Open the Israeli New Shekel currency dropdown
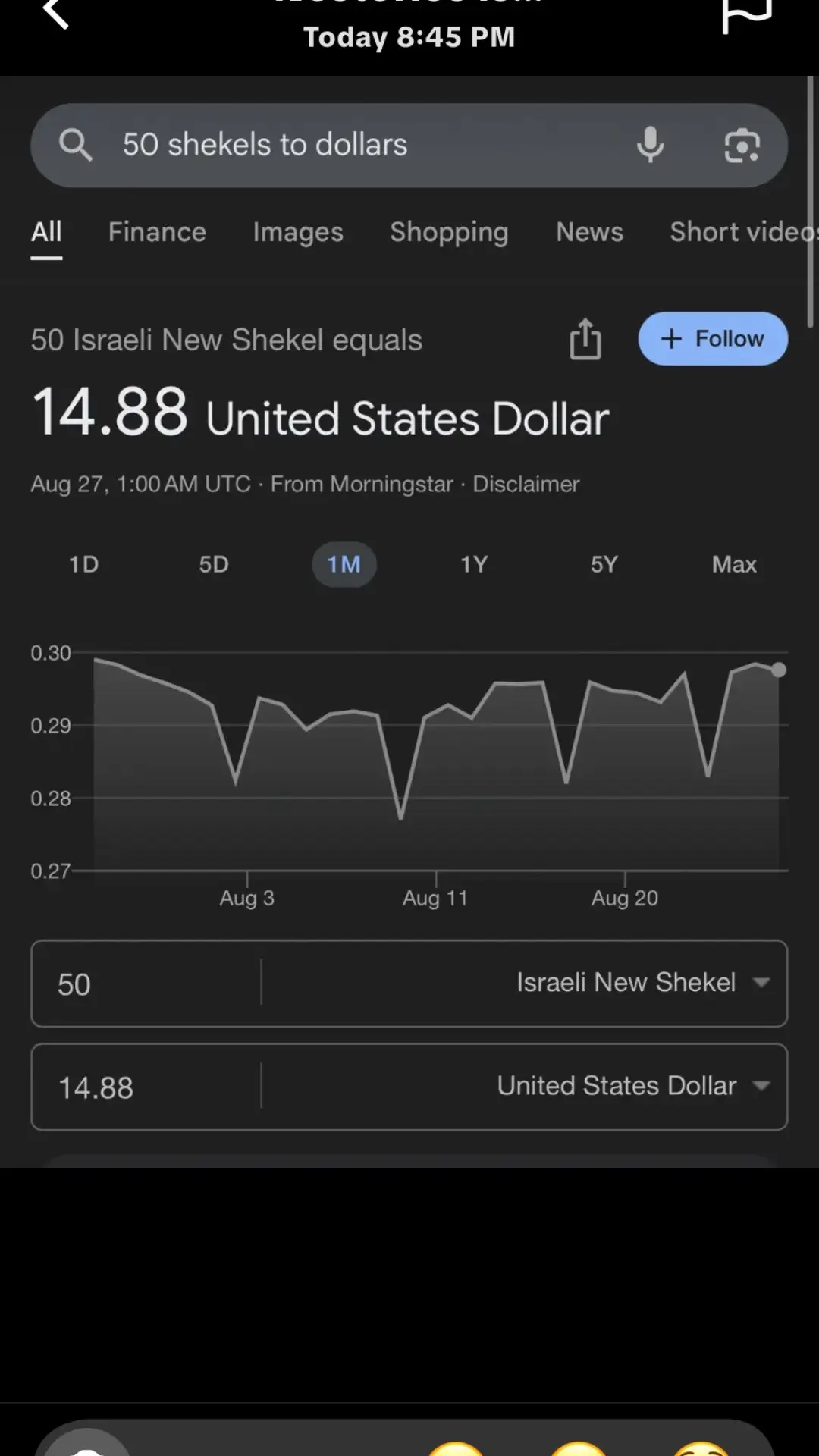 pyautogui.click(x=642, y=983)
